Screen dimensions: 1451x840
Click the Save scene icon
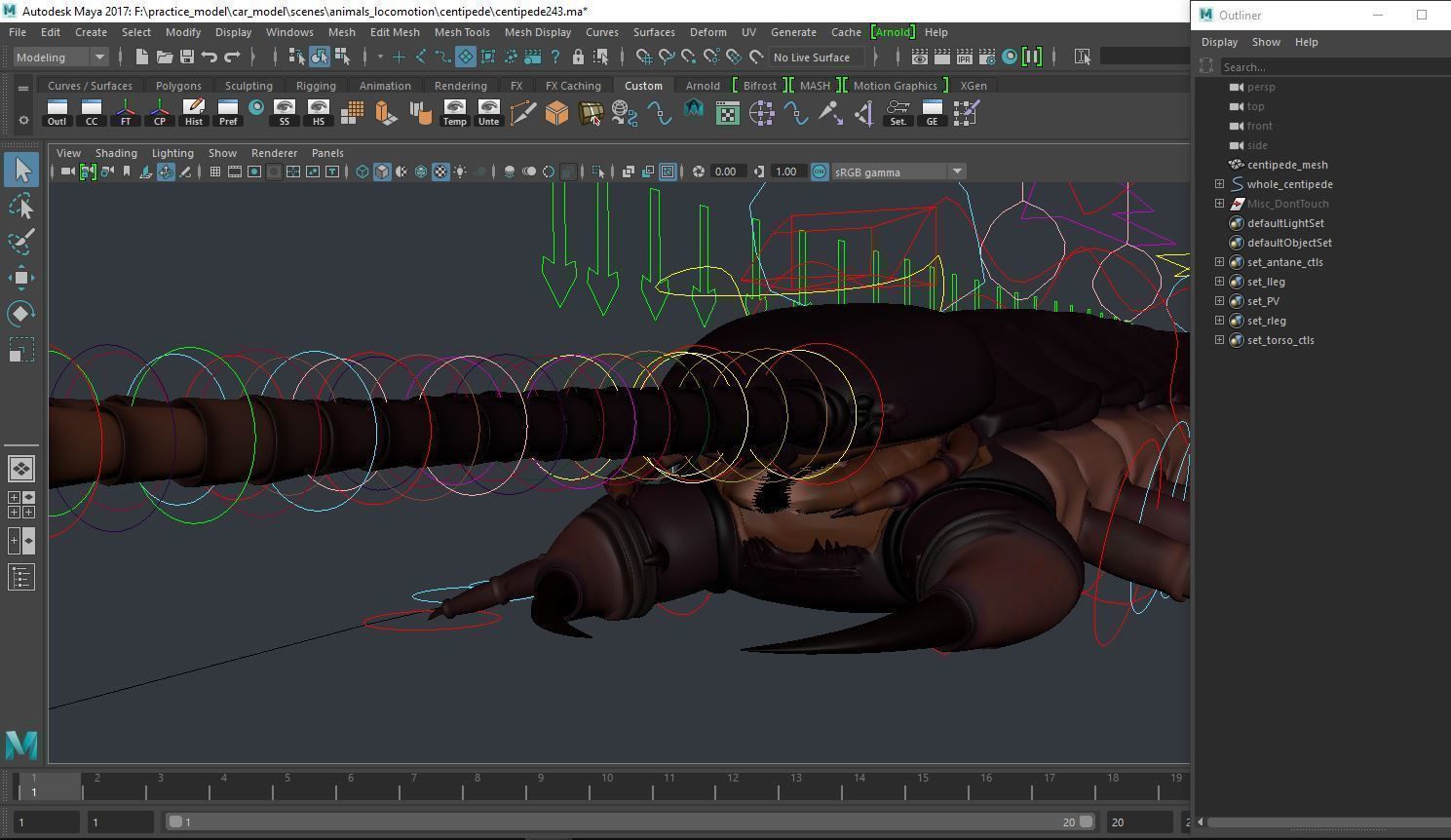[x=186, y=57]
